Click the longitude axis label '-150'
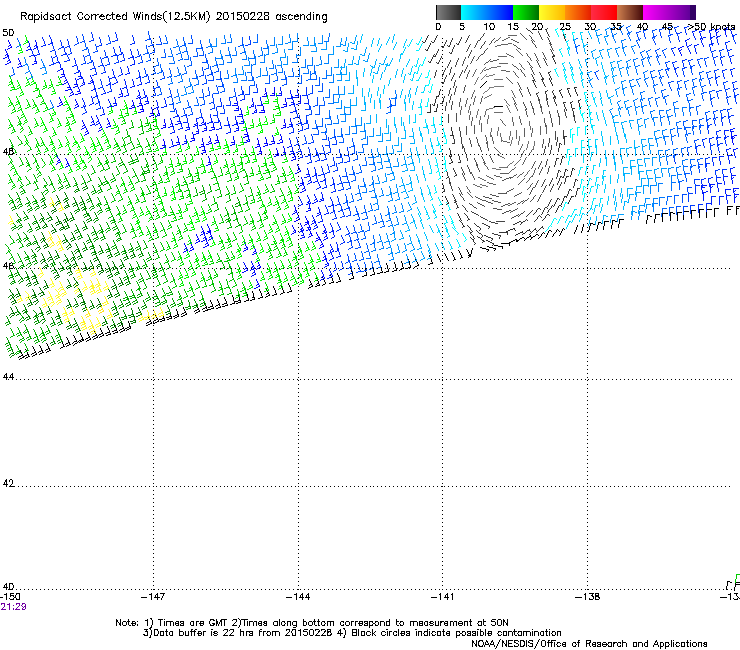The width and height of the screenshot is (740, 650). [x=10, y=597]
